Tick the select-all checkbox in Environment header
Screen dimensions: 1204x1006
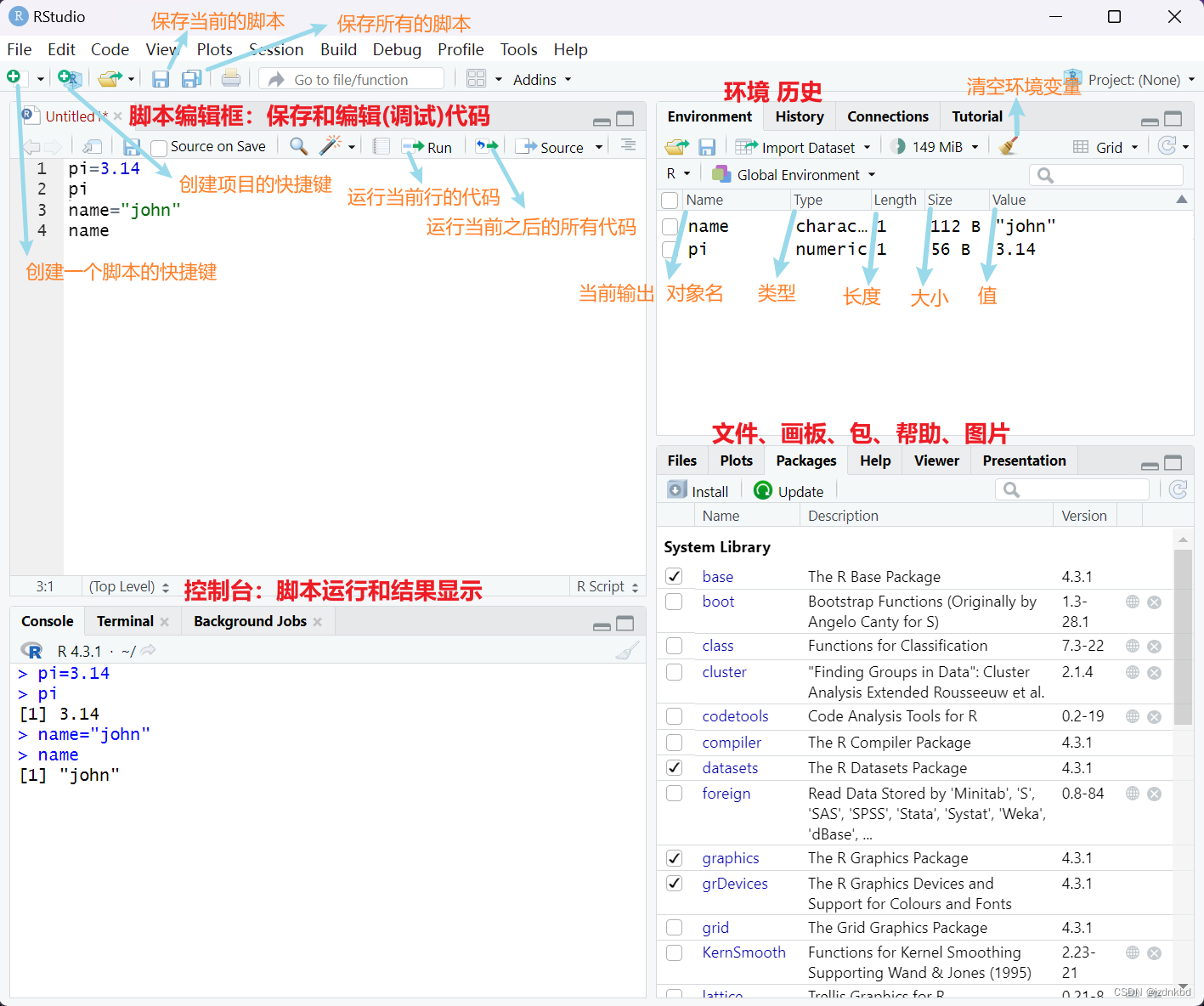tap(670, 201)
